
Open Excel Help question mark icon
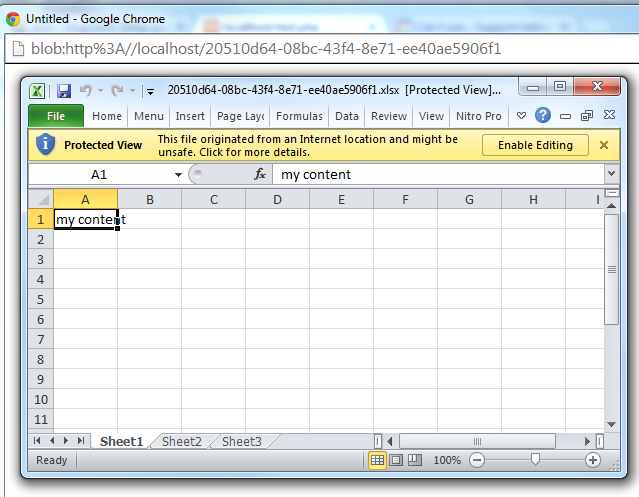543,116
